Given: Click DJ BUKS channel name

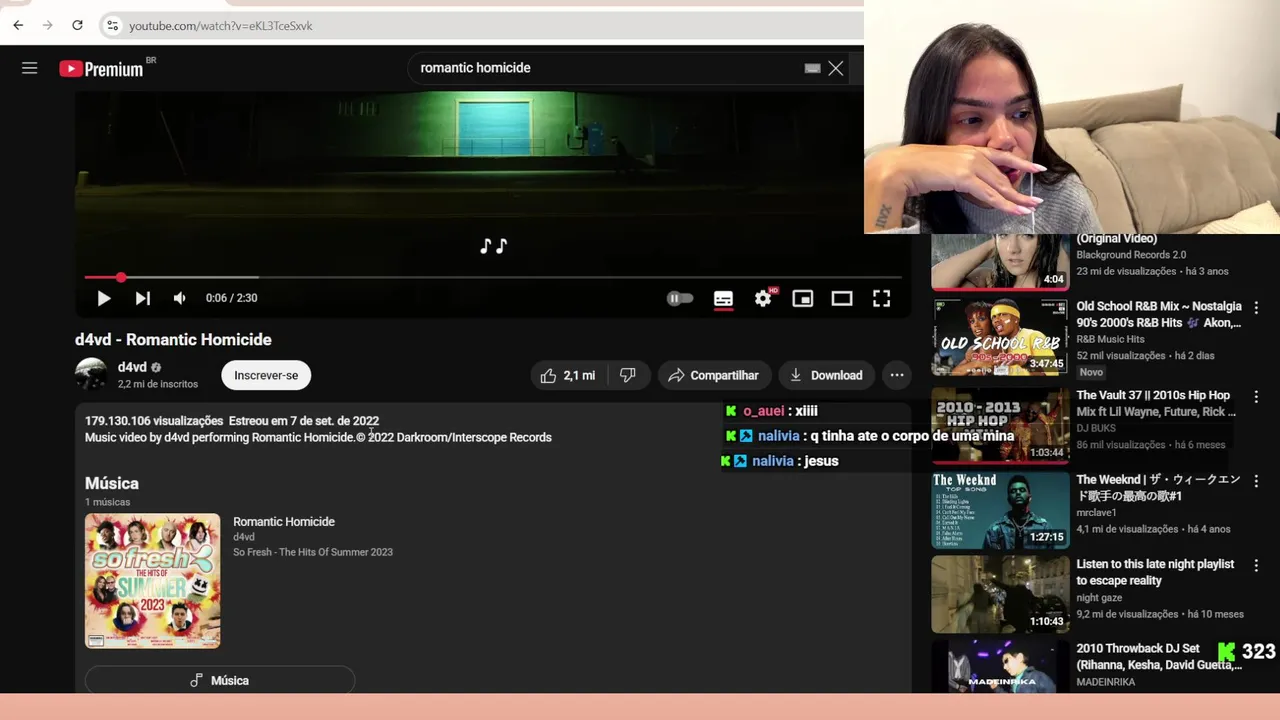Looking at the screenshot, I should pyautogui.click(x=1097, y=428).
